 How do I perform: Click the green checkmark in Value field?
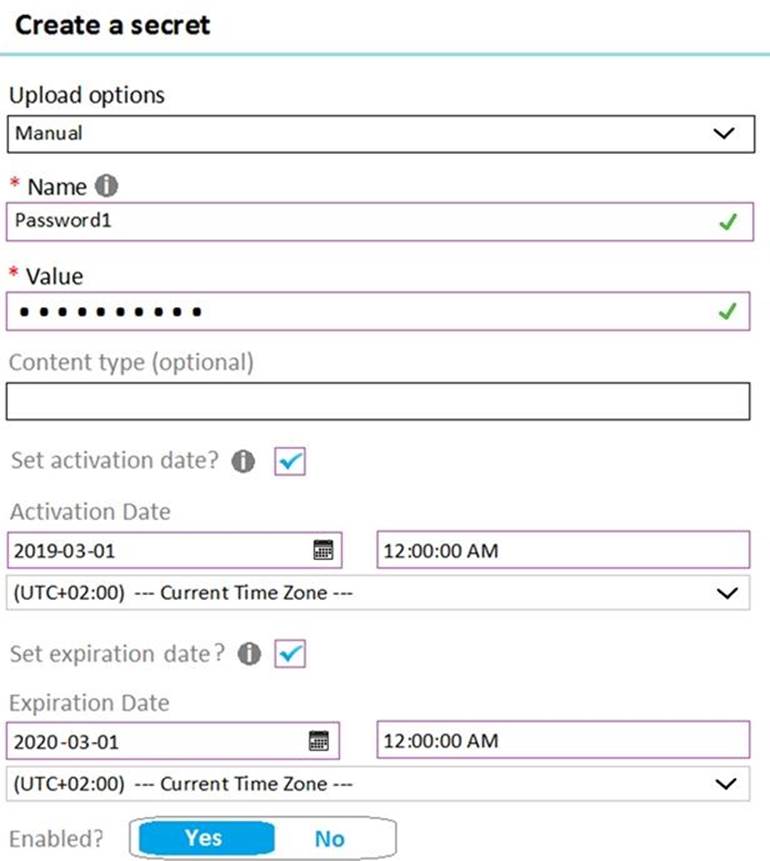(728, 312)
